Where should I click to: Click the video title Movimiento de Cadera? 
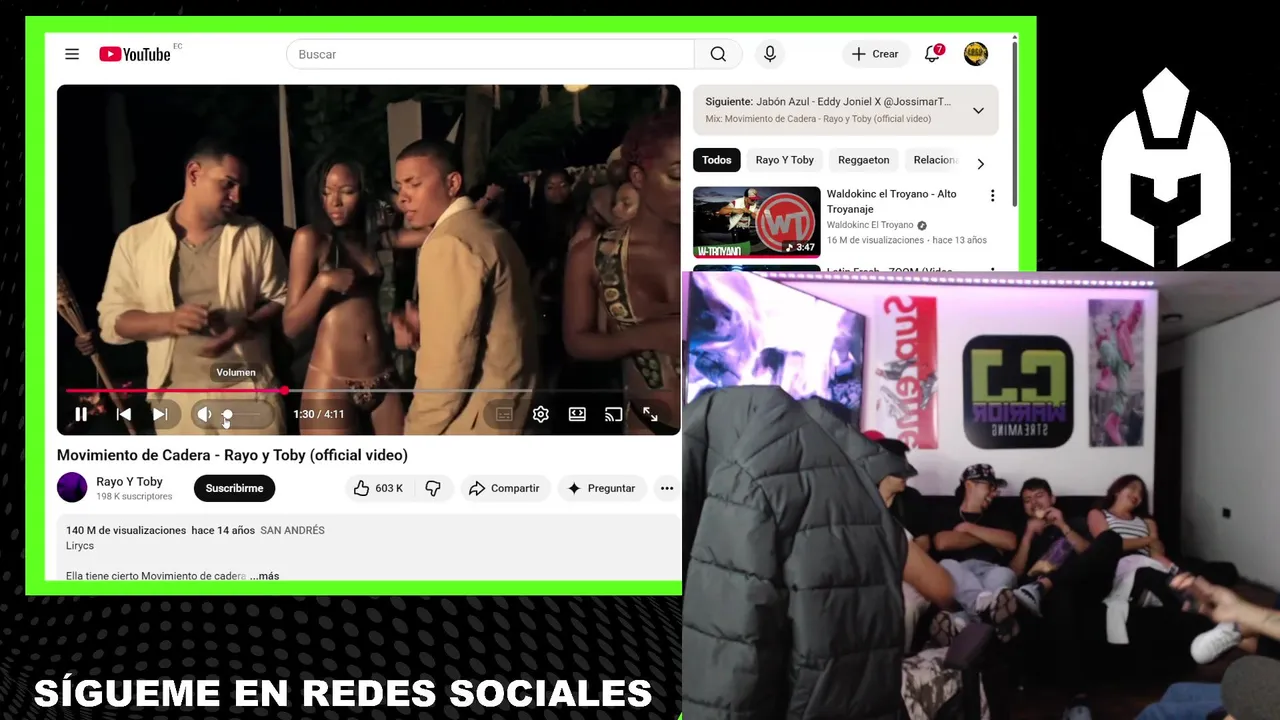pyautogui.click(x=232, y=455)
